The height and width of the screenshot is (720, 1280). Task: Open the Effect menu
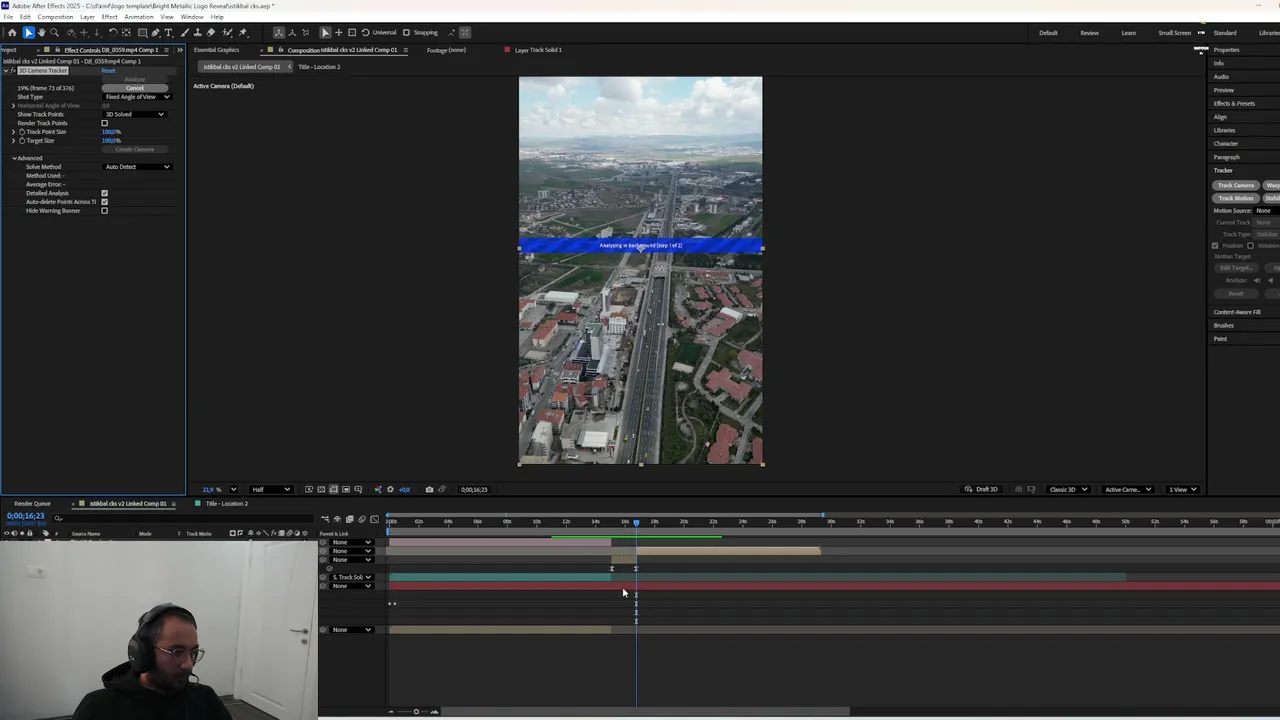pyautogui.click(x=109, y=17)
